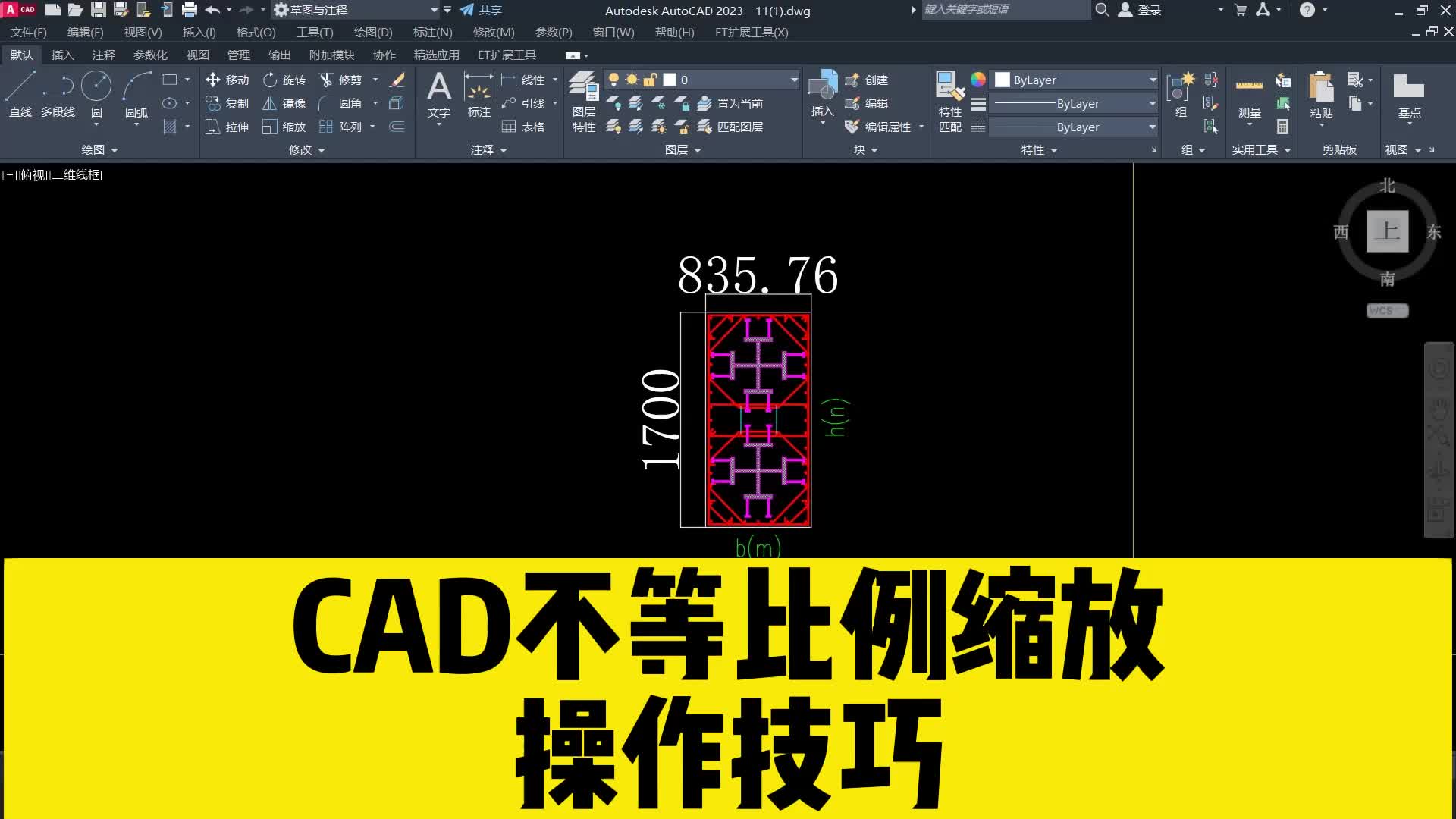1456x819 pixels.
Task: Toggle layer 0 on/off lightbulb
Action: 614,80
